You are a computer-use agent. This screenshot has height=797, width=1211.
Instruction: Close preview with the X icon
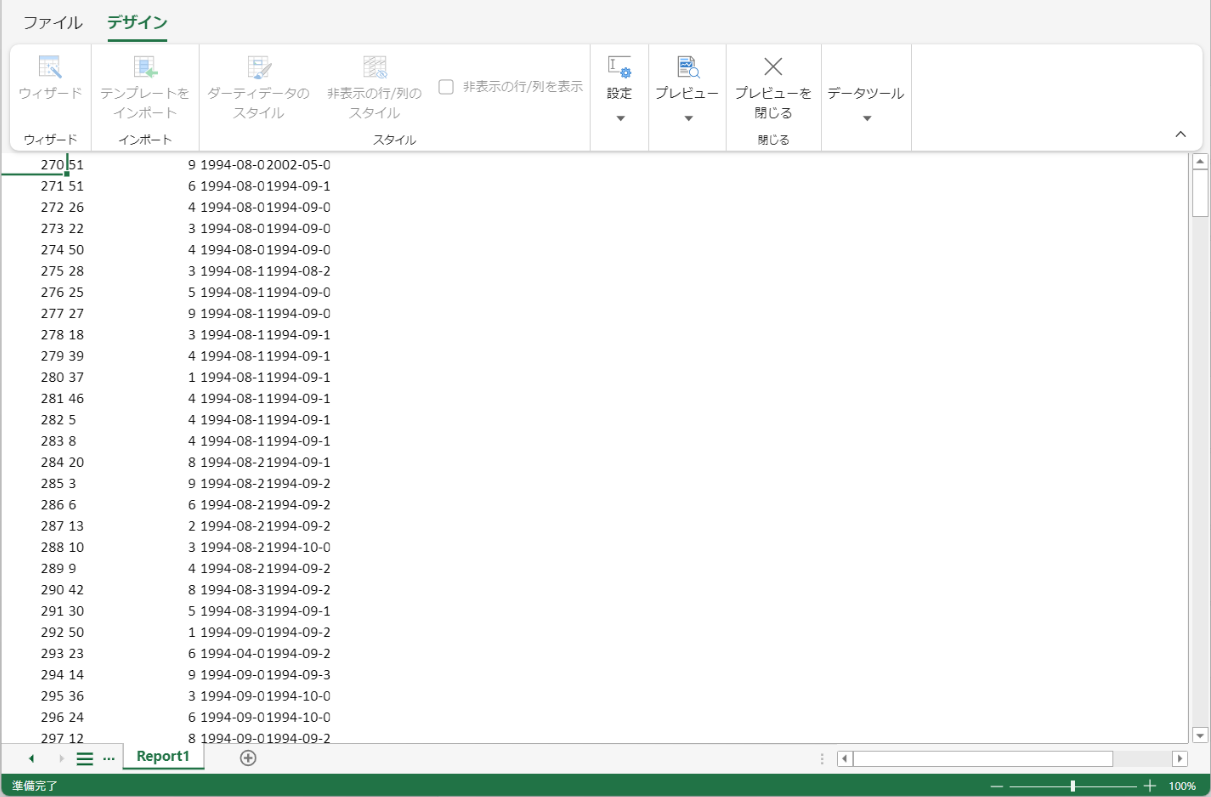point(773,67)
